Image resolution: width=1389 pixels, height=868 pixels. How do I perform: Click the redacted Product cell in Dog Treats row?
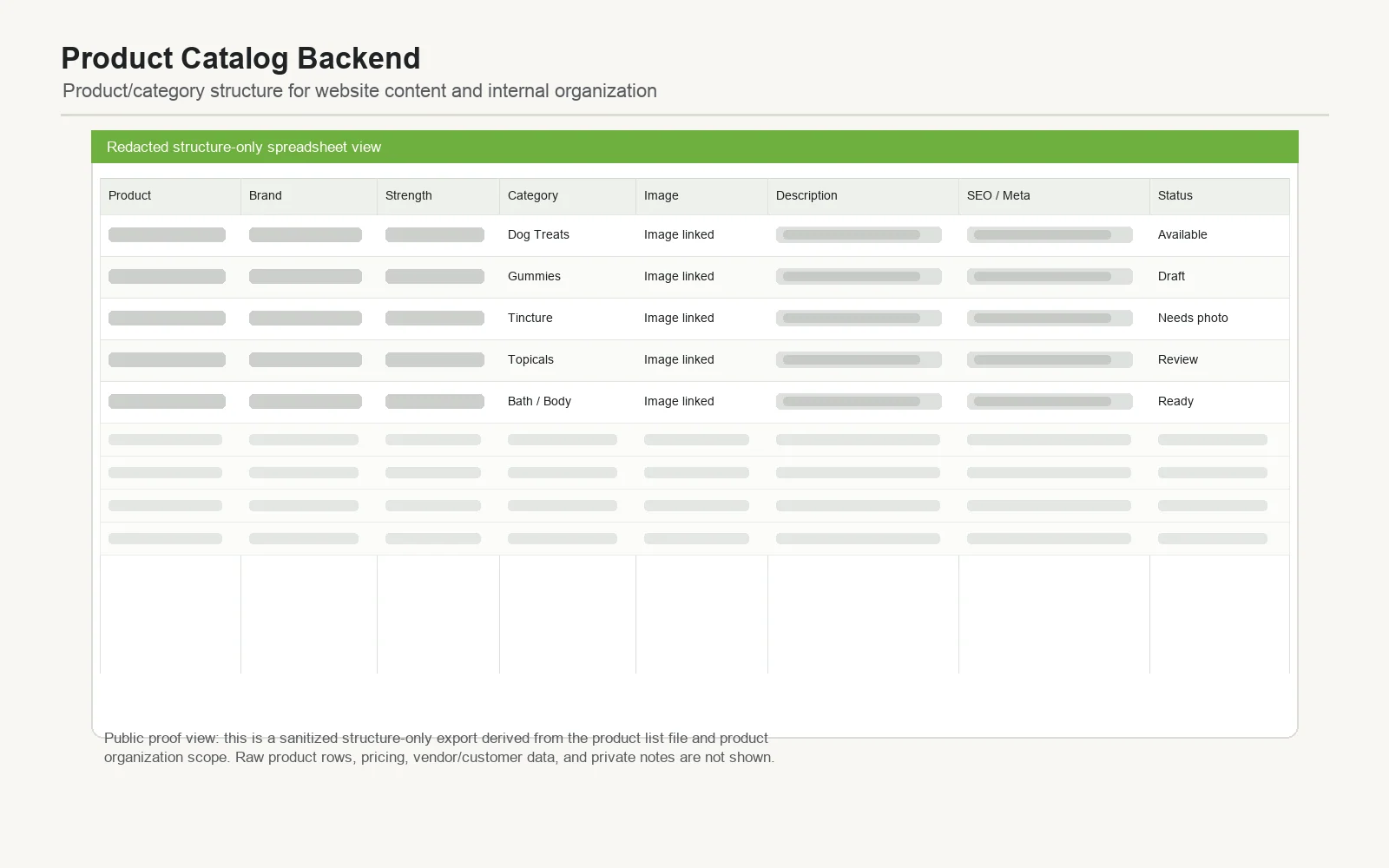tap(167, 234)
